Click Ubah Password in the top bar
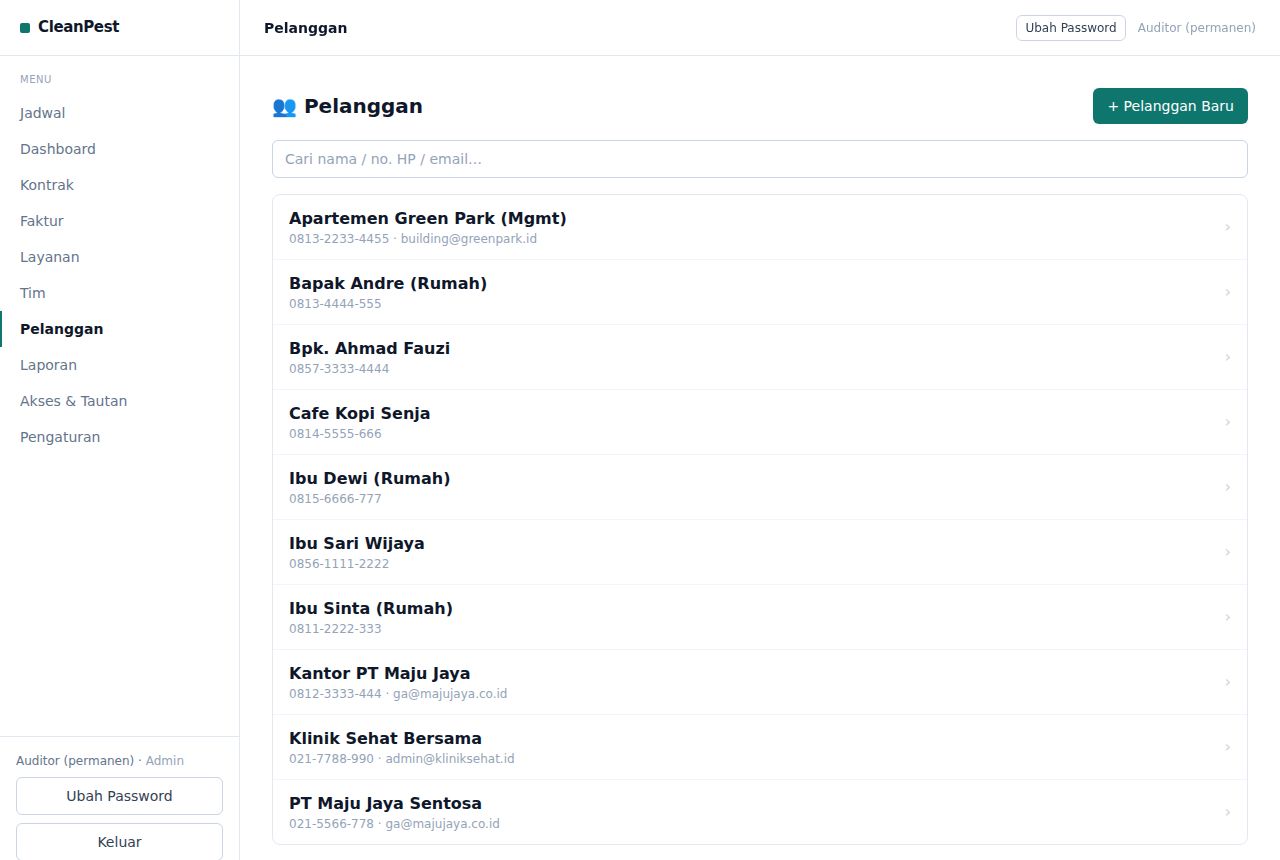This screenshot has height=860, width=1280. coord(1071,28)
